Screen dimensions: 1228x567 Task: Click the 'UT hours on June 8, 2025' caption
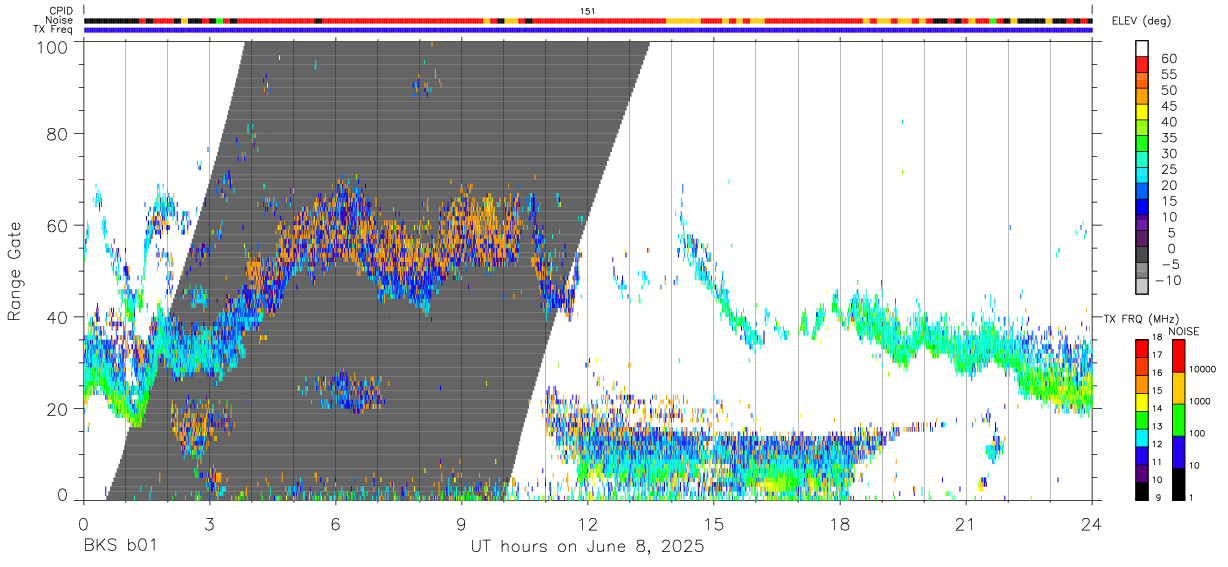(587, 547)
